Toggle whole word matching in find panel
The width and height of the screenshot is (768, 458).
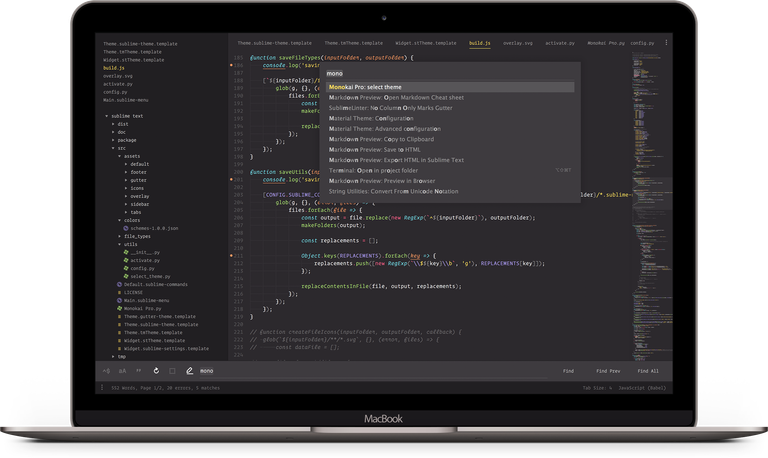139,371
